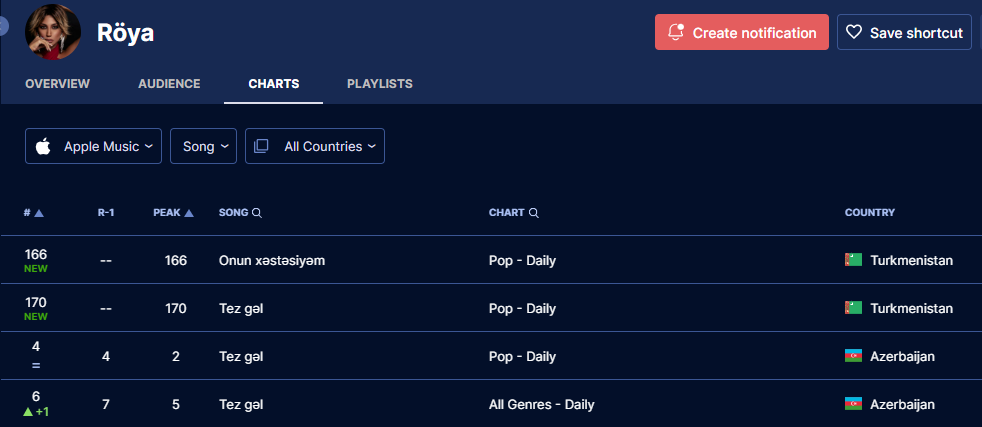Click the sort arrow beside PEAK column
Image resolution: width=982 pixels, height=427 pixels.
(x=189, y=213)
